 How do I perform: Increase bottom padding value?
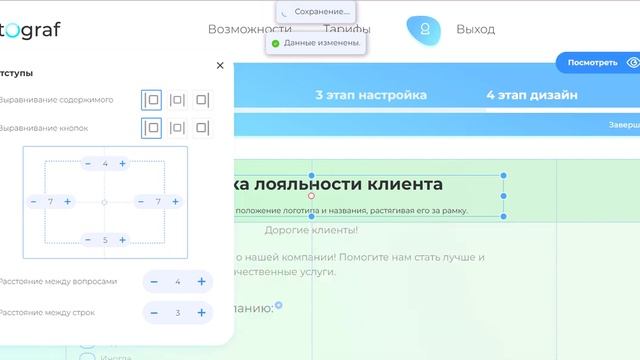(x=122, y=240)
